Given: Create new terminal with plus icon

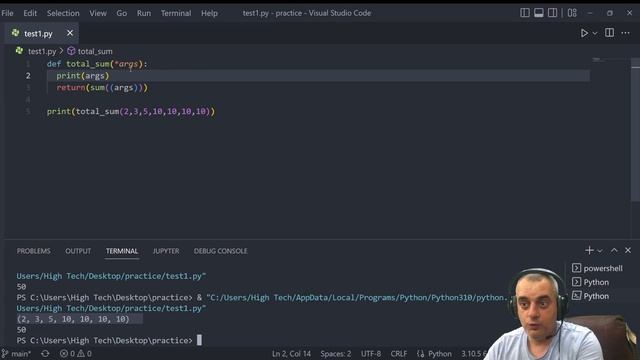Looking at the screenshot, I should [x=589, y=250].
